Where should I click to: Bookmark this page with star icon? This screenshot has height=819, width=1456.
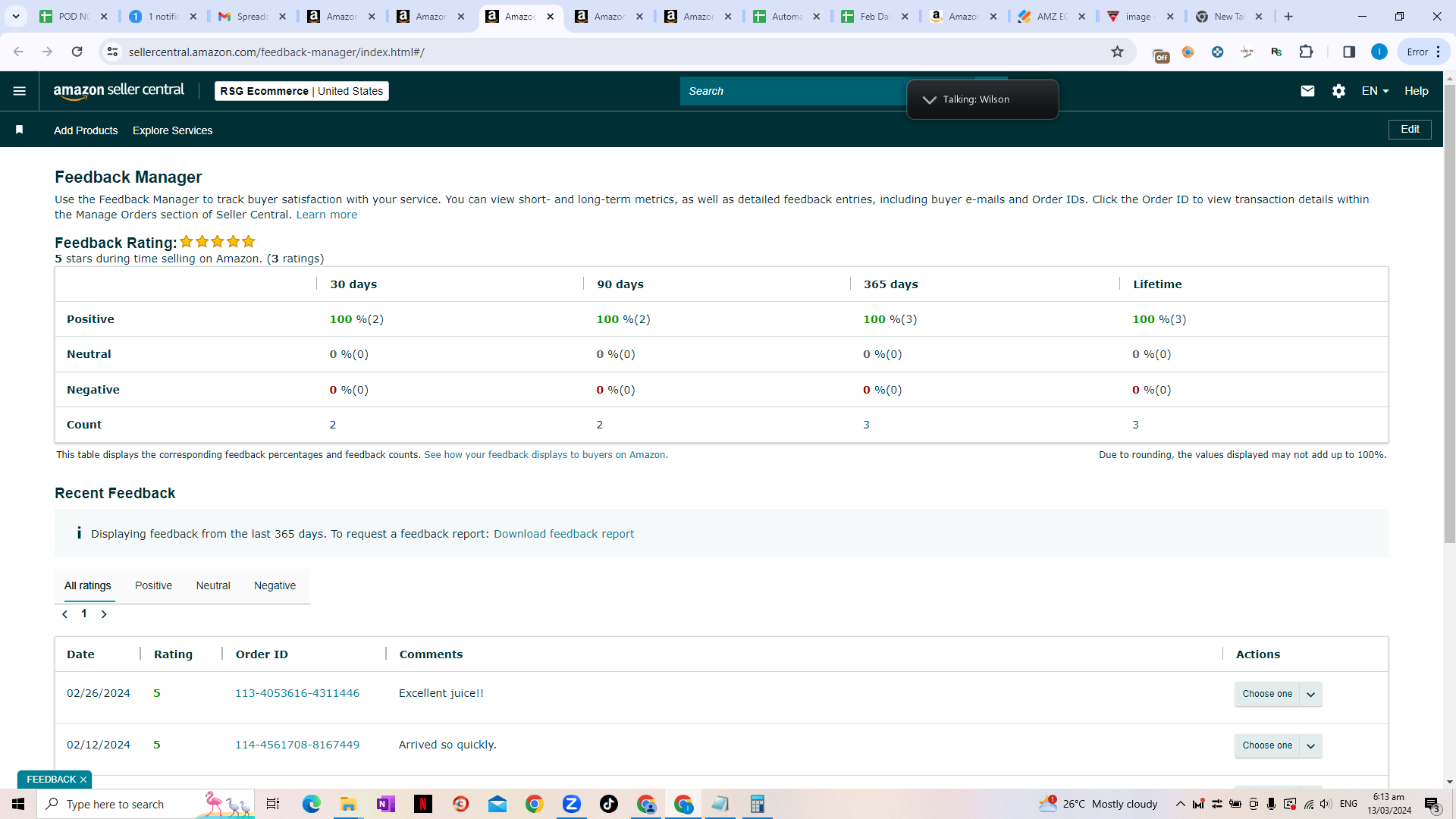click(1117, 52)
